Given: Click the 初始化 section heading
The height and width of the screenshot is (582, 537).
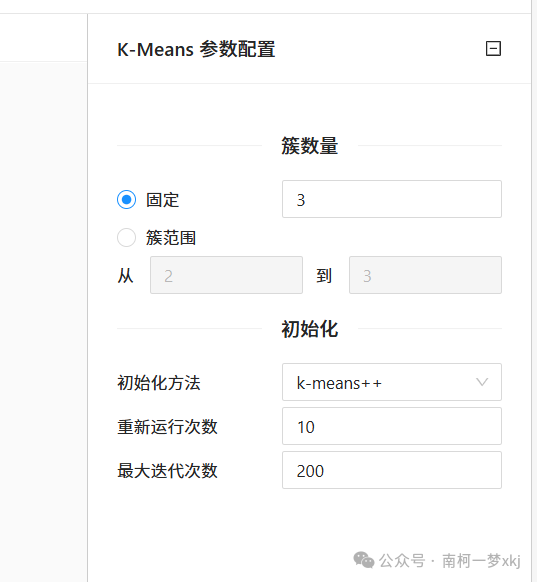Looking at the screenshot, I should [x=310, y=328].
